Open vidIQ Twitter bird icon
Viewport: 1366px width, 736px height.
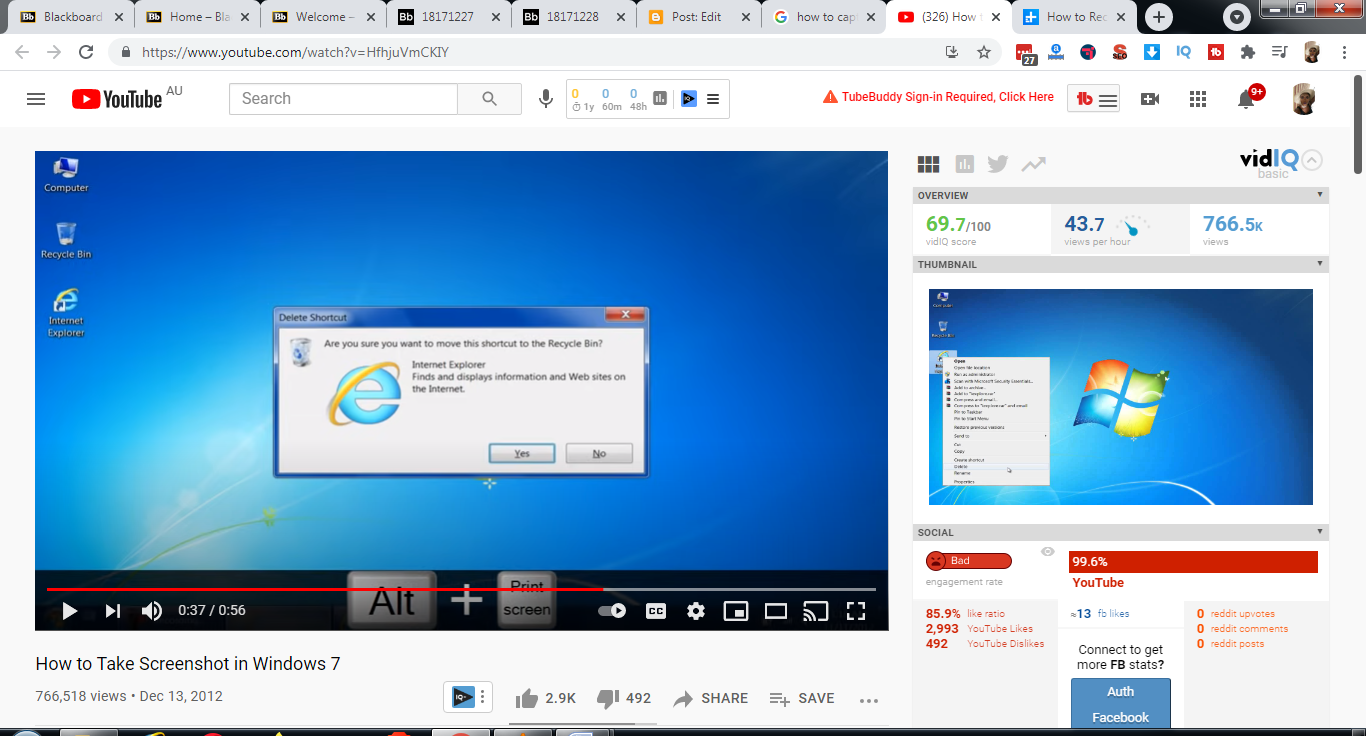pyautogui.click(x=997, y=164)
